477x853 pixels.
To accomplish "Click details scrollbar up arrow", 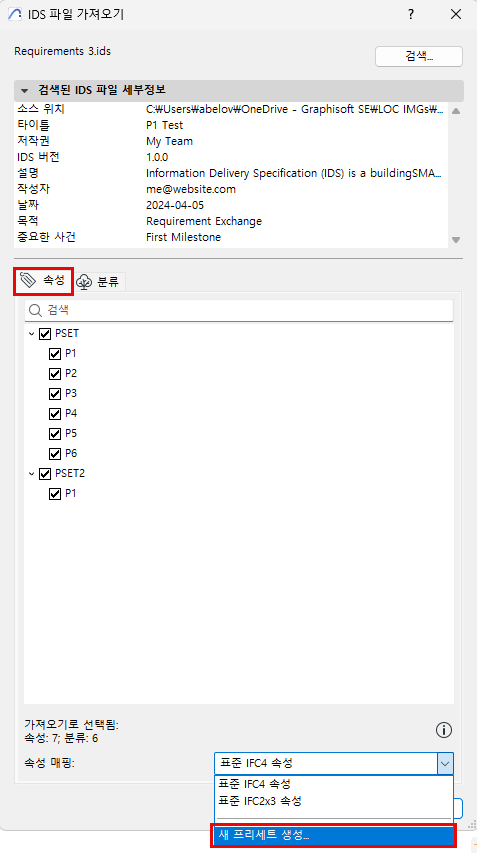I will coord(456,112).
